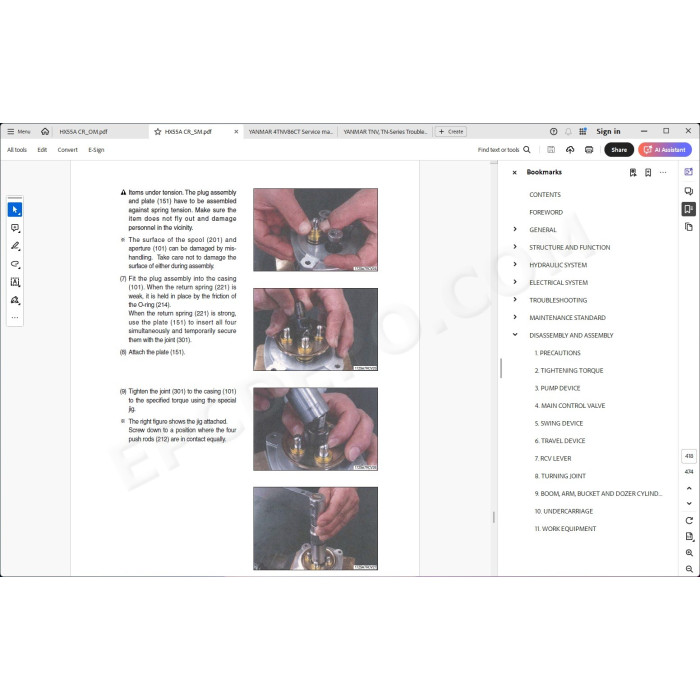700x700 pixels.
Task: Open the 2. TIGHTENING TORQUE bookmark
Action: tap(569, 371)
